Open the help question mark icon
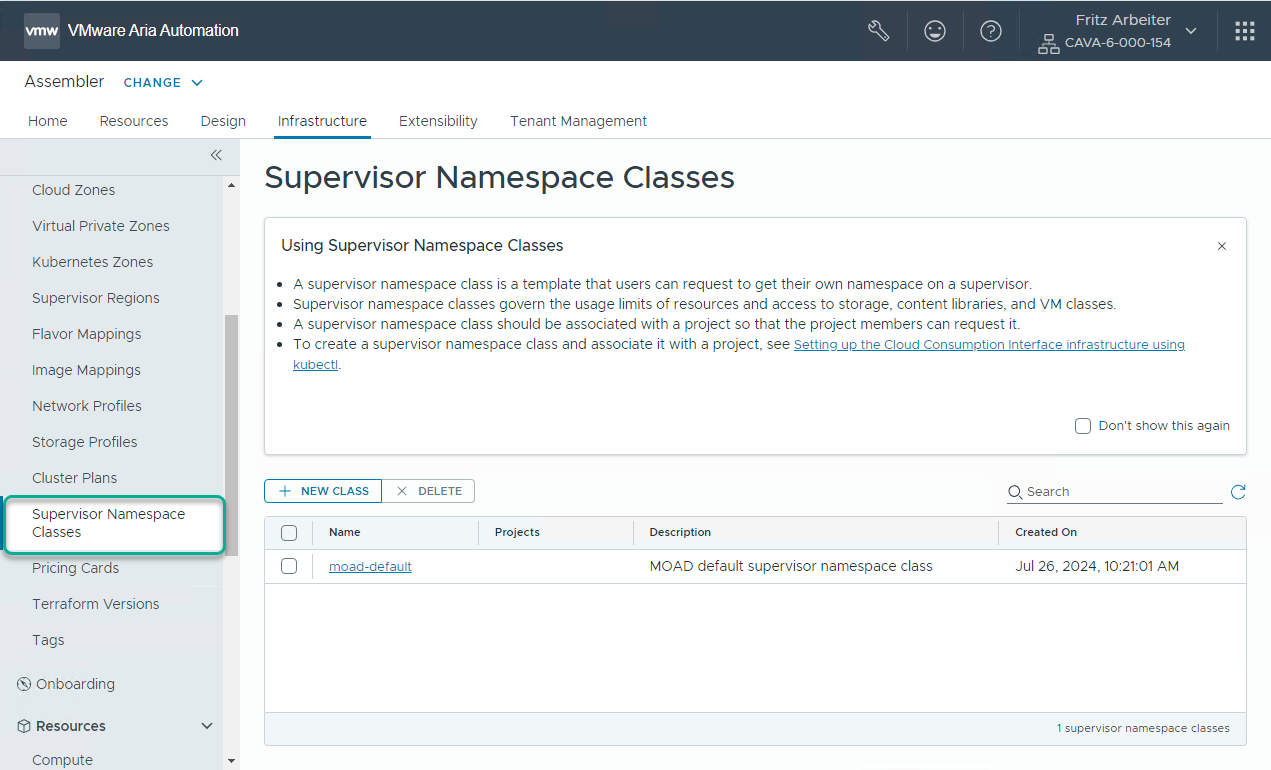 point(991,31)
